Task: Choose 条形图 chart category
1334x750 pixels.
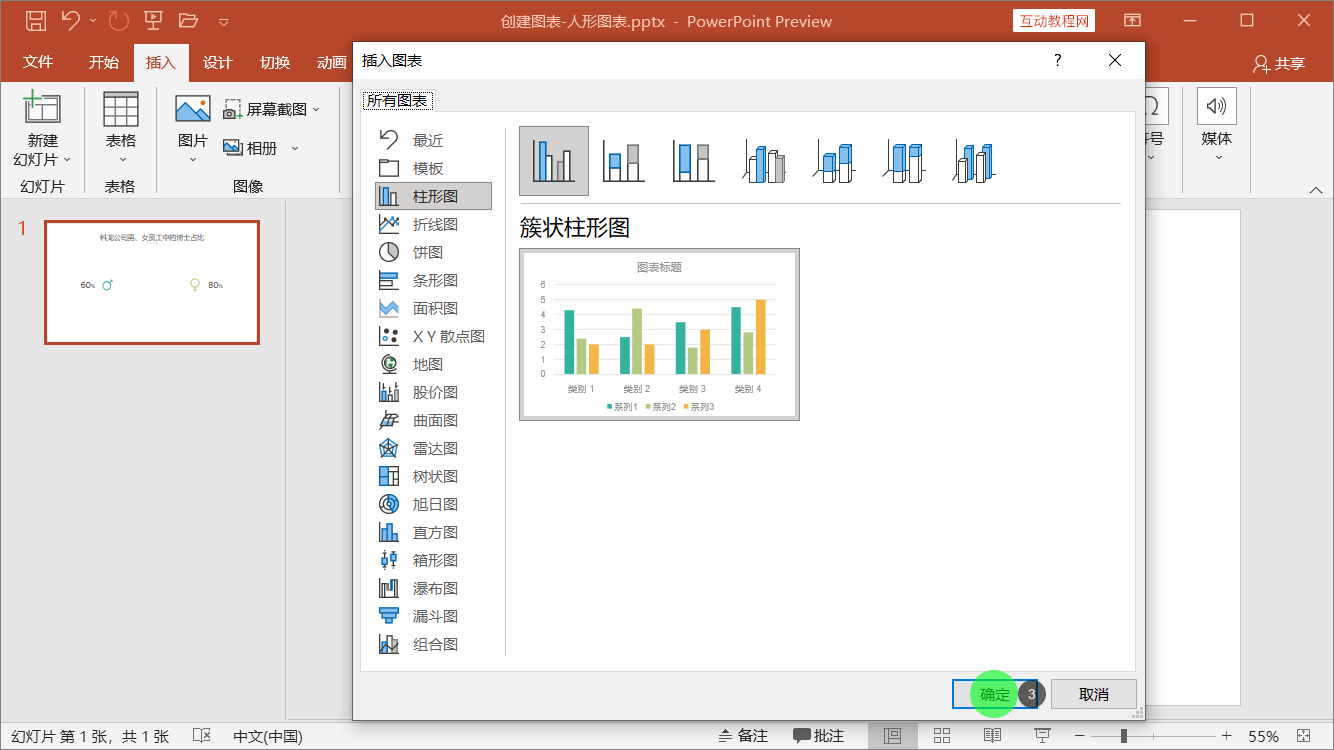Action: coord(433,280)
